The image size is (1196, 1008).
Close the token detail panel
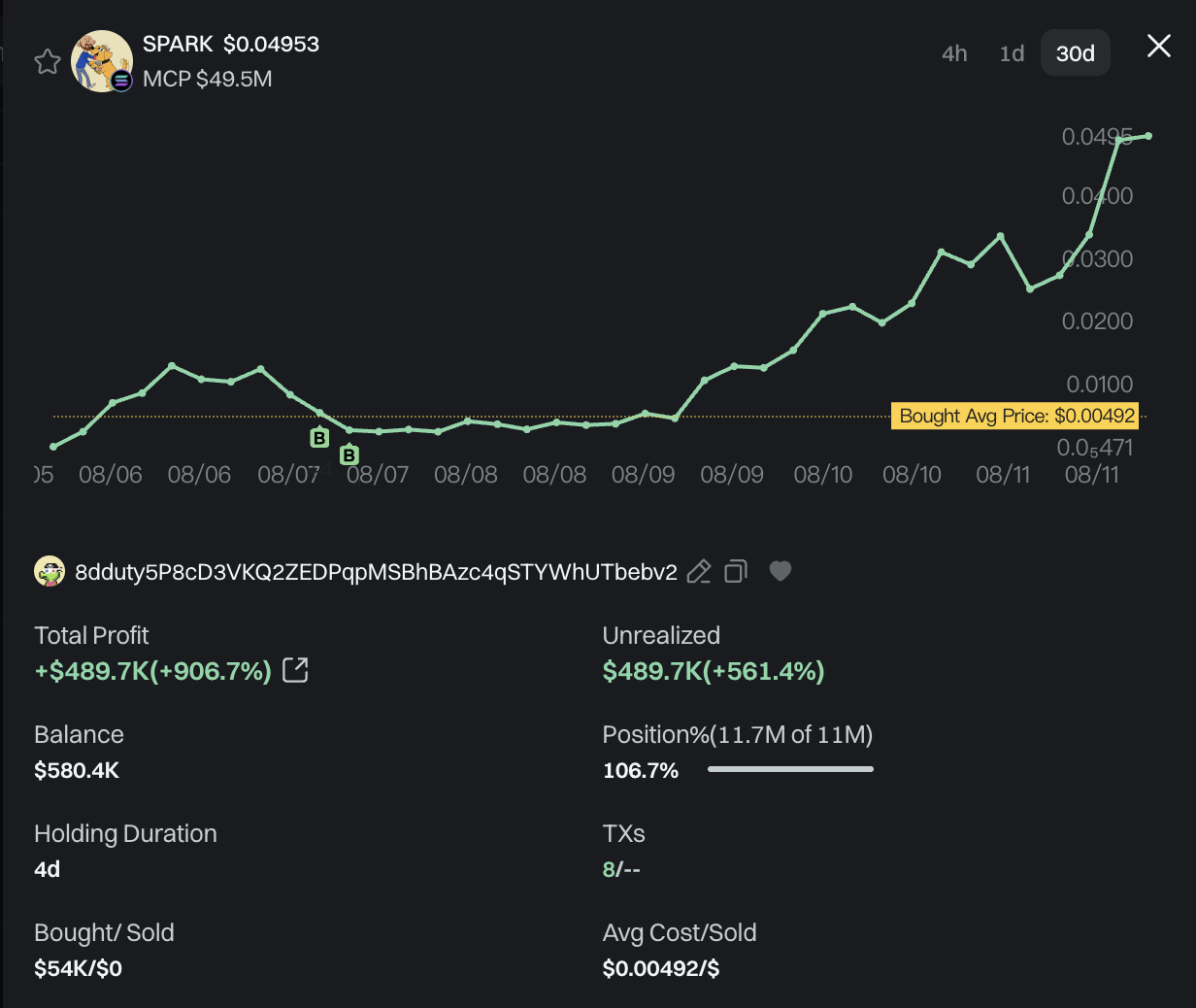(x=1159, y=46)
